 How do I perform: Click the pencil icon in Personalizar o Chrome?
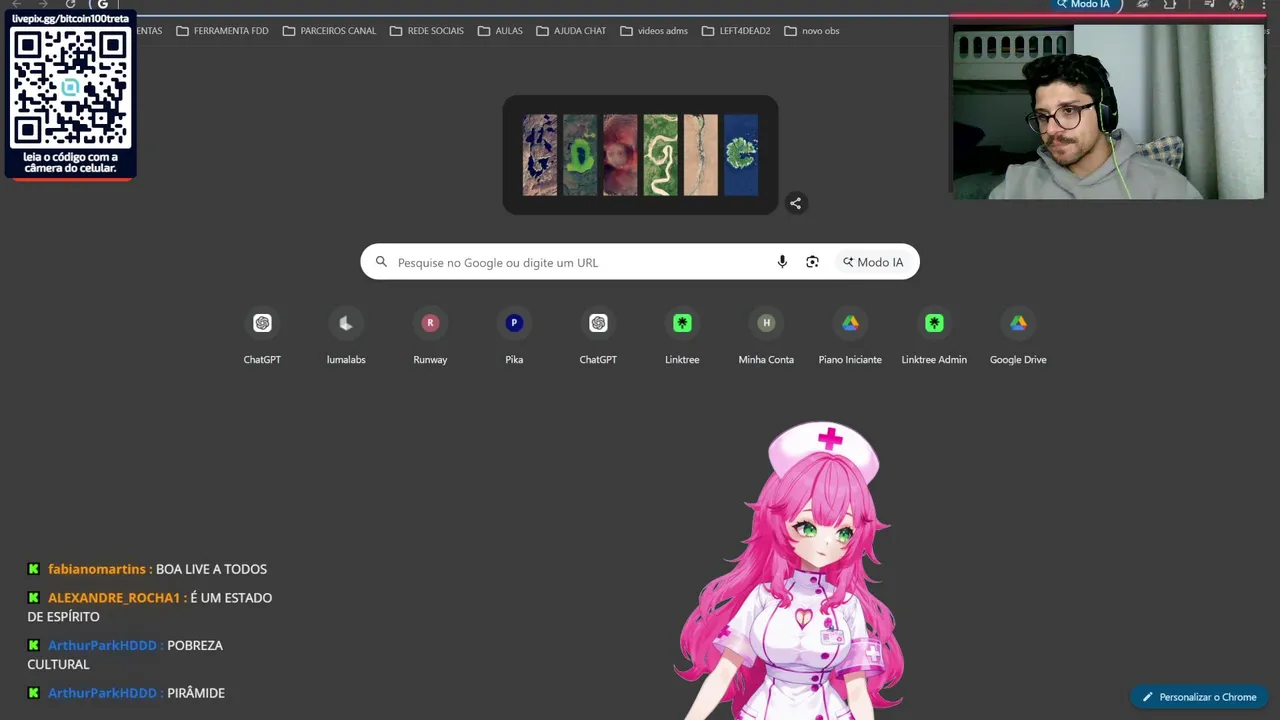click(1148, 697)
